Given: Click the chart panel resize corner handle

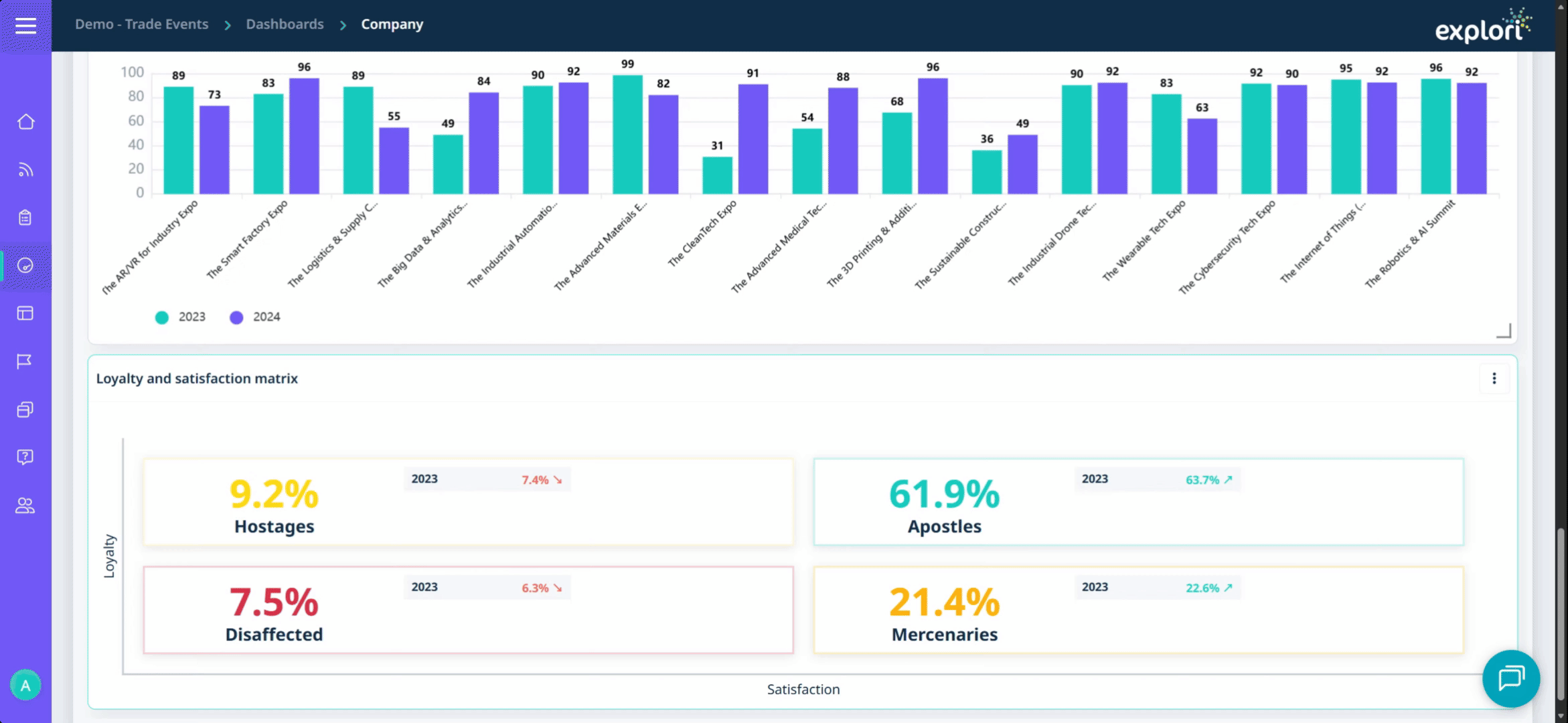Looking at the screenshot, I should click(1504, 331).
